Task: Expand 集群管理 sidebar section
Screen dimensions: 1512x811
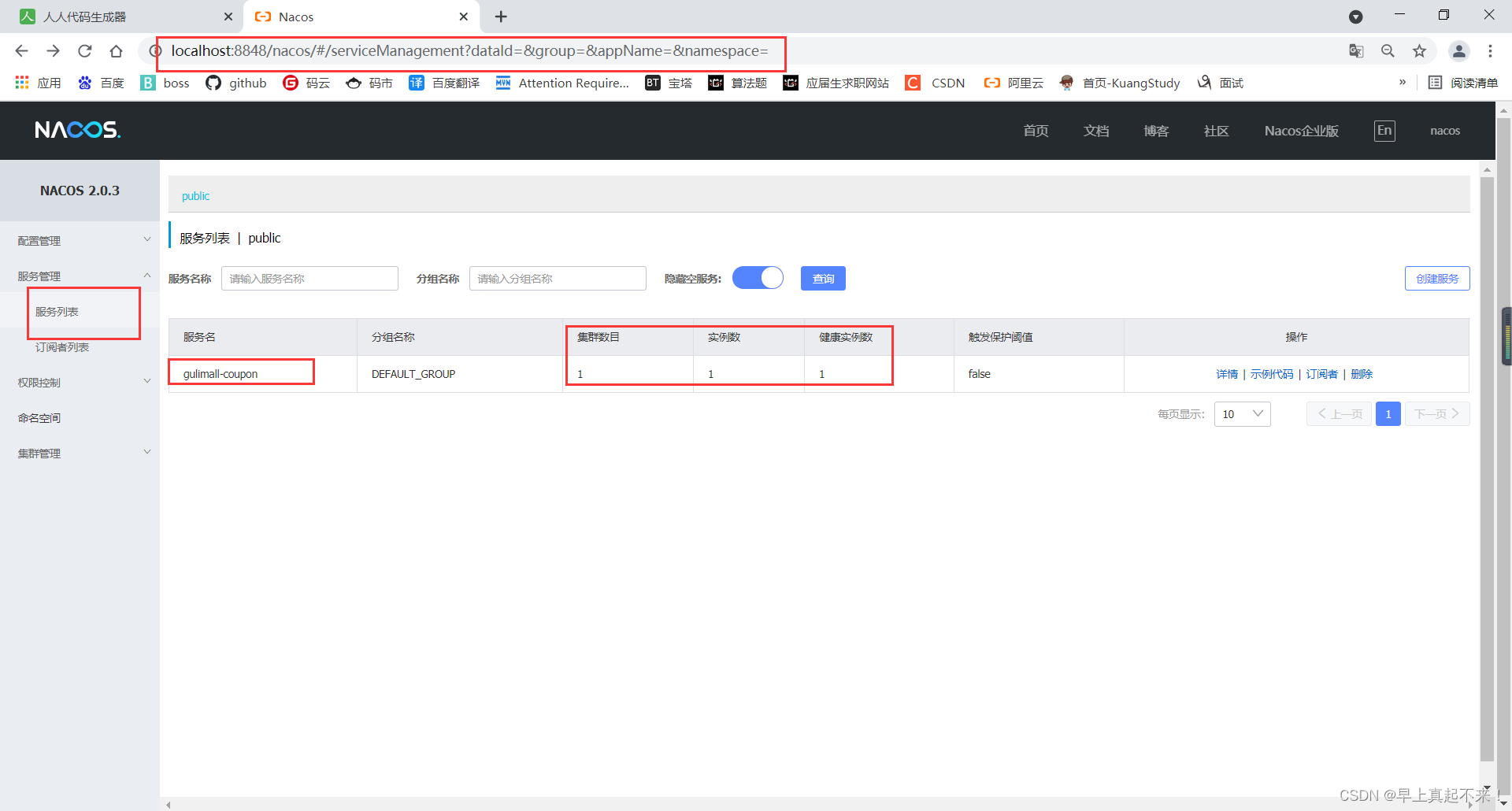Action: 80,454
